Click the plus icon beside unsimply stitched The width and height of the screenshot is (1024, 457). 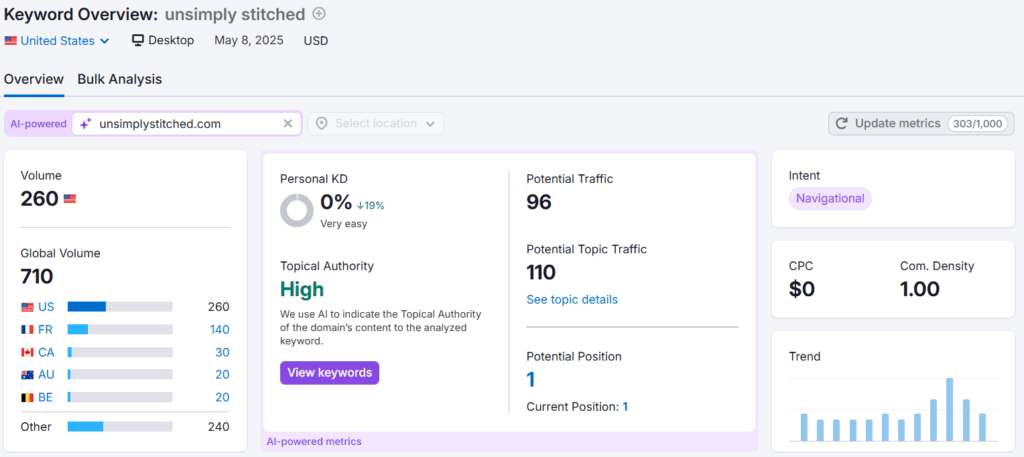click(319, 14)
